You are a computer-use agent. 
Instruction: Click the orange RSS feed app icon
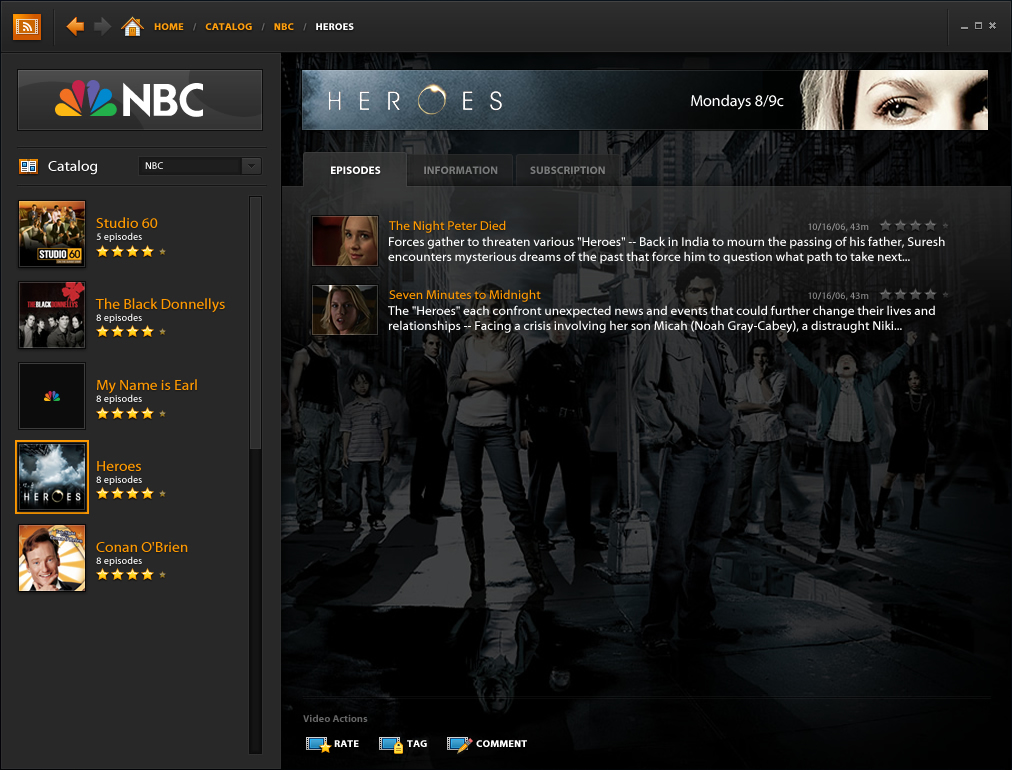27,26
